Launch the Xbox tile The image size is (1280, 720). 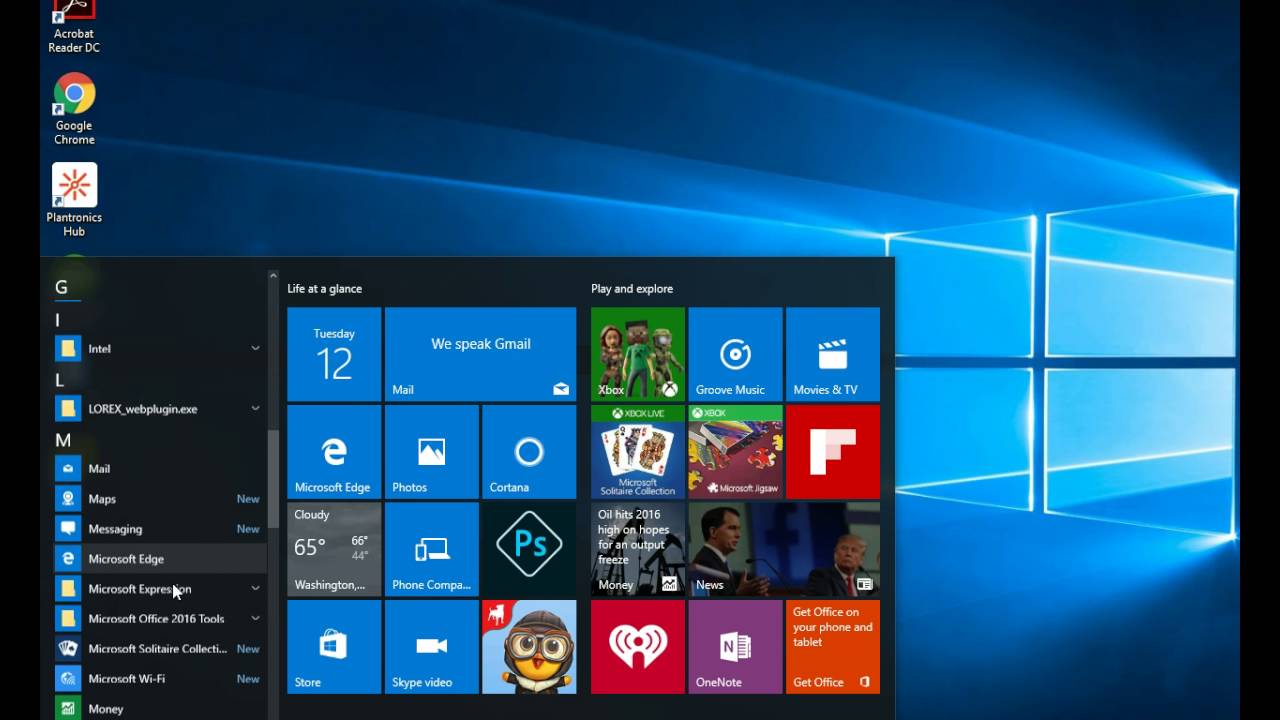click(x=638, y=354)
